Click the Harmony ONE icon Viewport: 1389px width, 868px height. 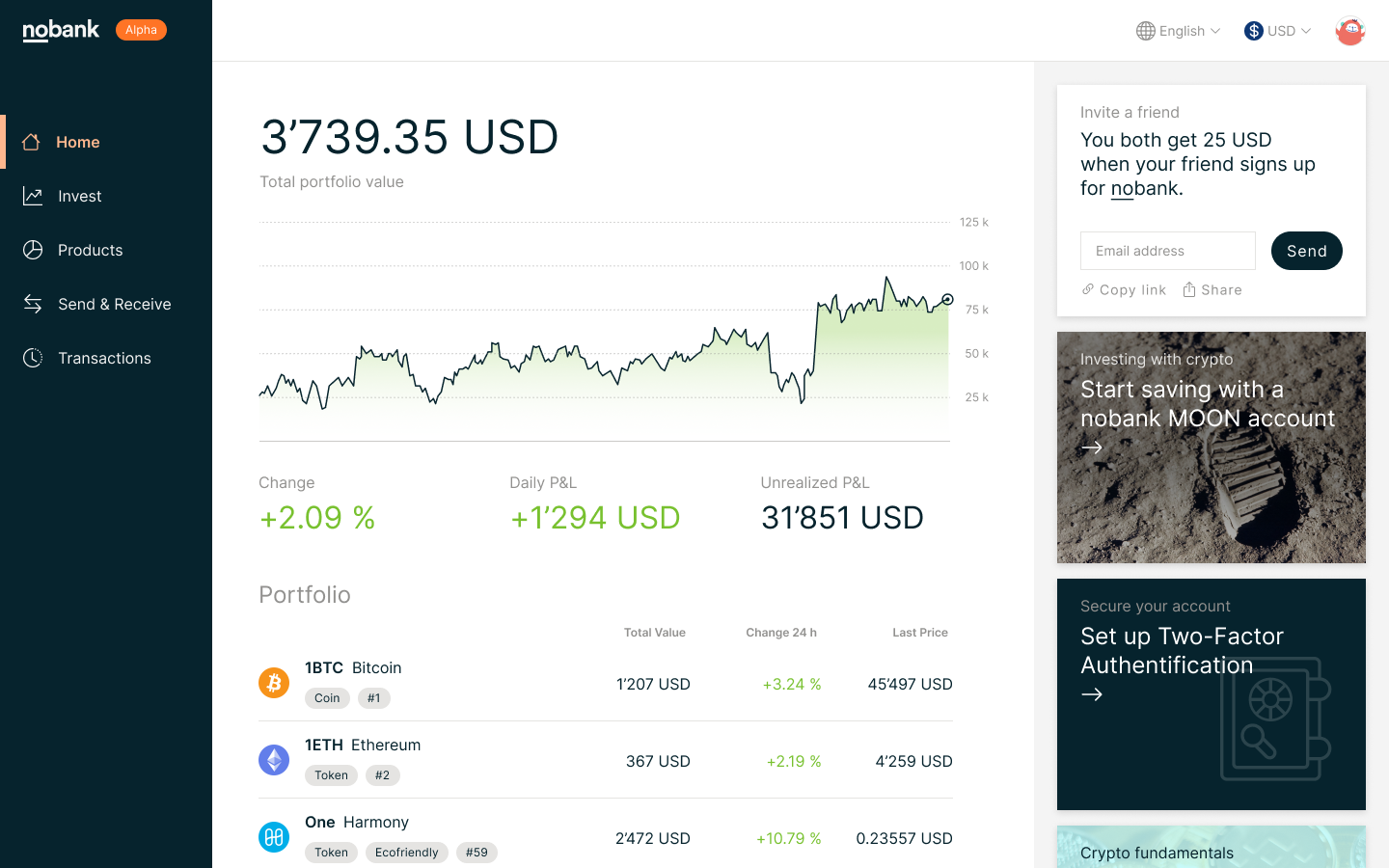click(274, 837)
